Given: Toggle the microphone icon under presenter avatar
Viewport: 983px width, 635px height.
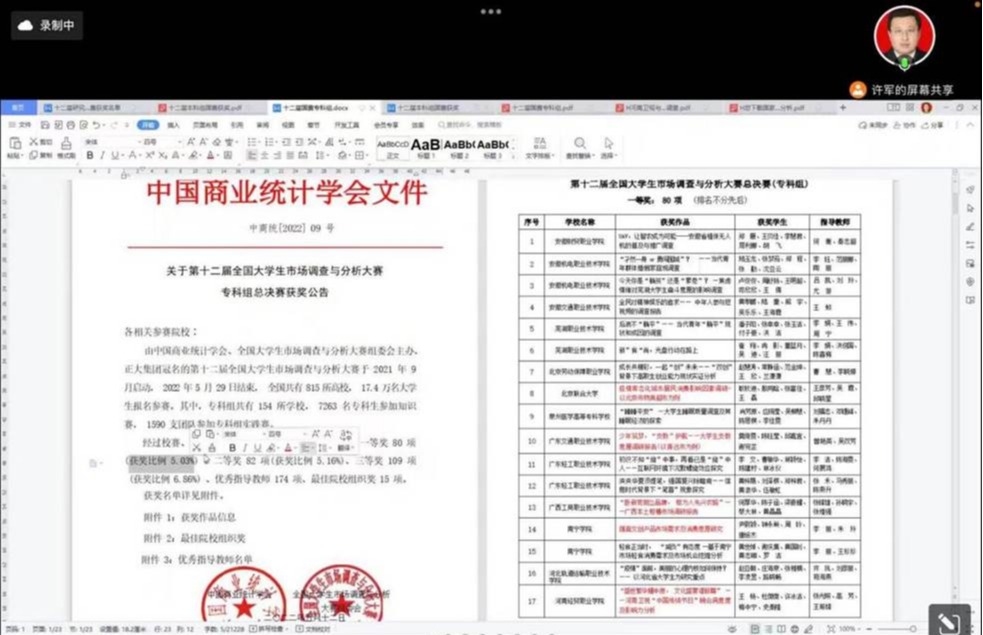Looking at the screenshot, I should tap(904, 63).
